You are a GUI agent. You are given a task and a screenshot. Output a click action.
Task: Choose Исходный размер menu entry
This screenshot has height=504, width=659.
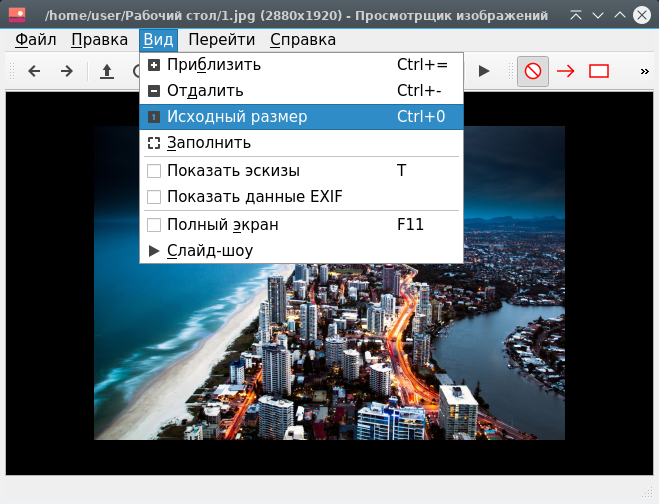[237, 117]
